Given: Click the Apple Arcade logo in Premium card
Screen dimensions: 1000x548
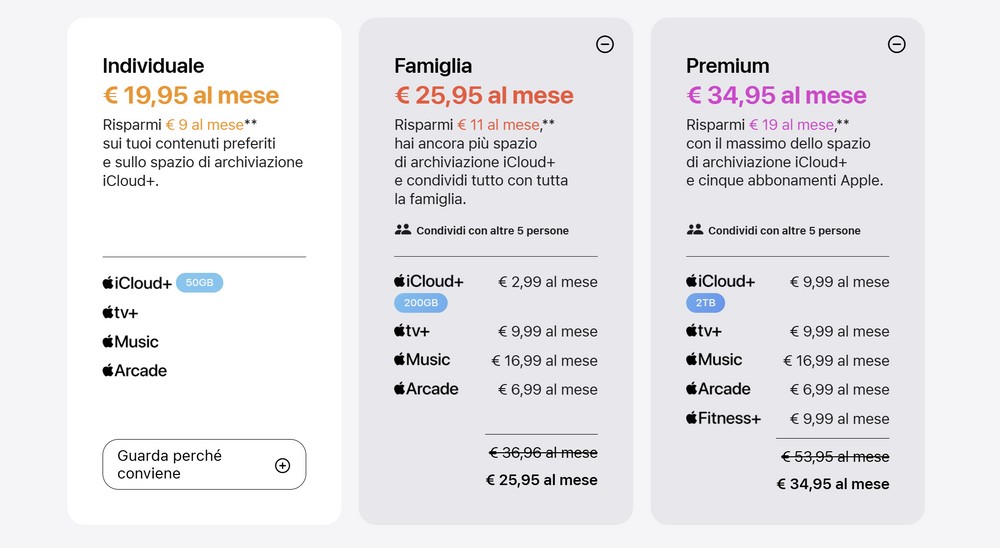Looking at the screenshot, I should 718,389.
